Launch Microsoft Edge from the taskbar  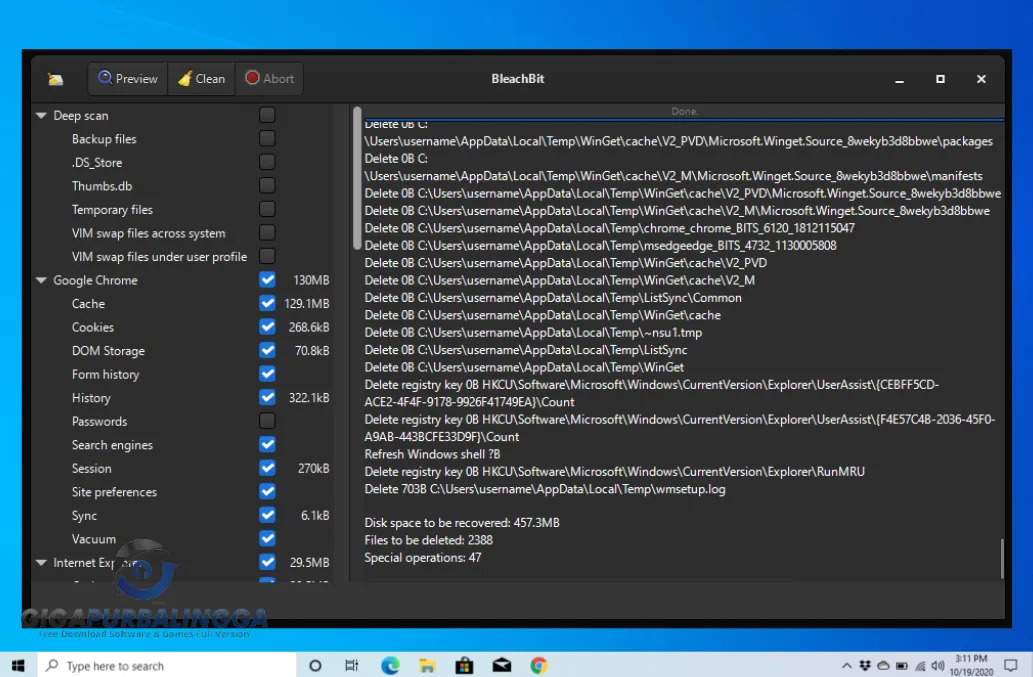tap(390, 666)
